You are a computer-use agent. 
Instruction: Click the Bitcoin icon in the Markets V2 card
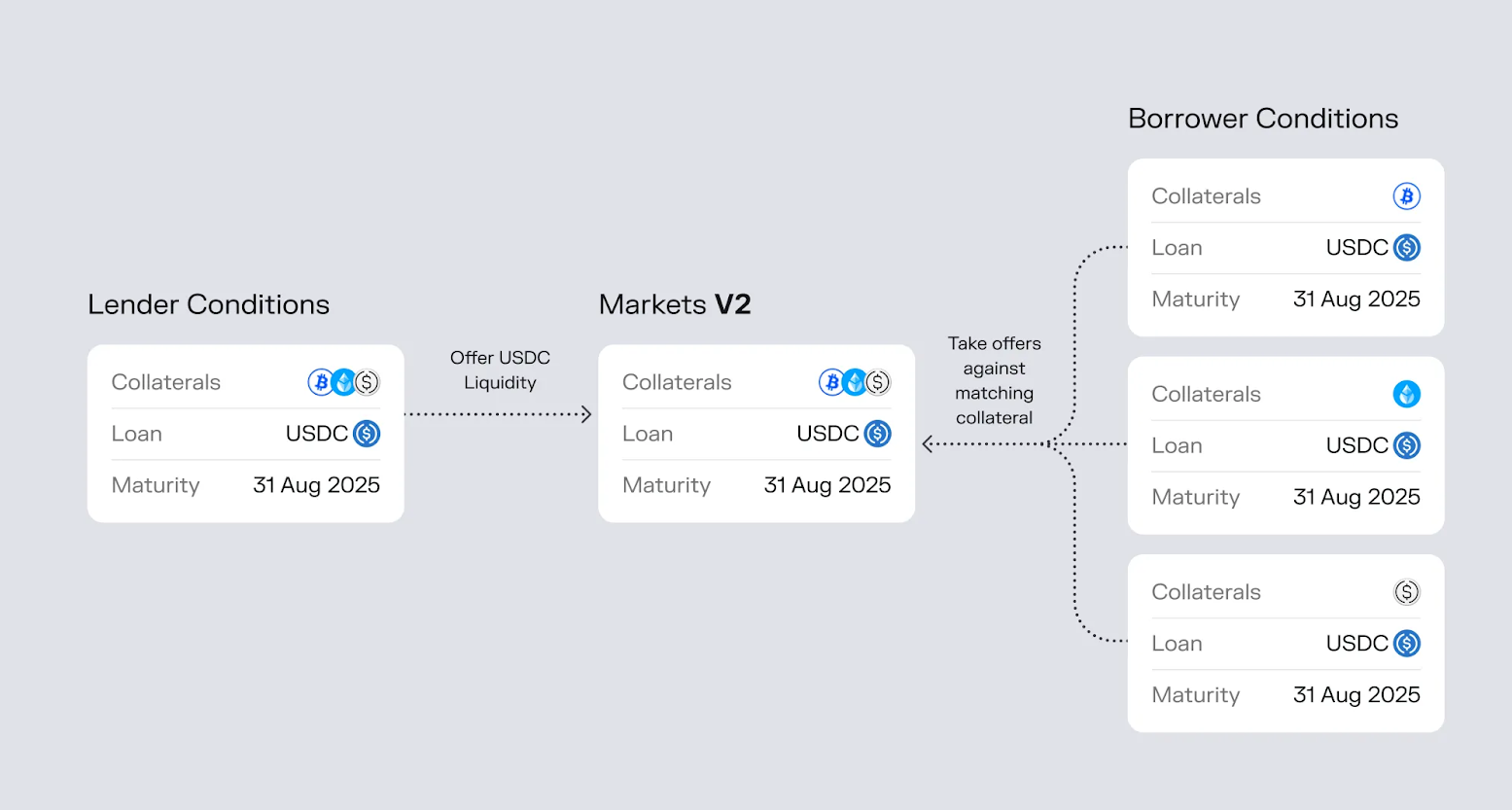pyautogui.click(x=830, y=382)
